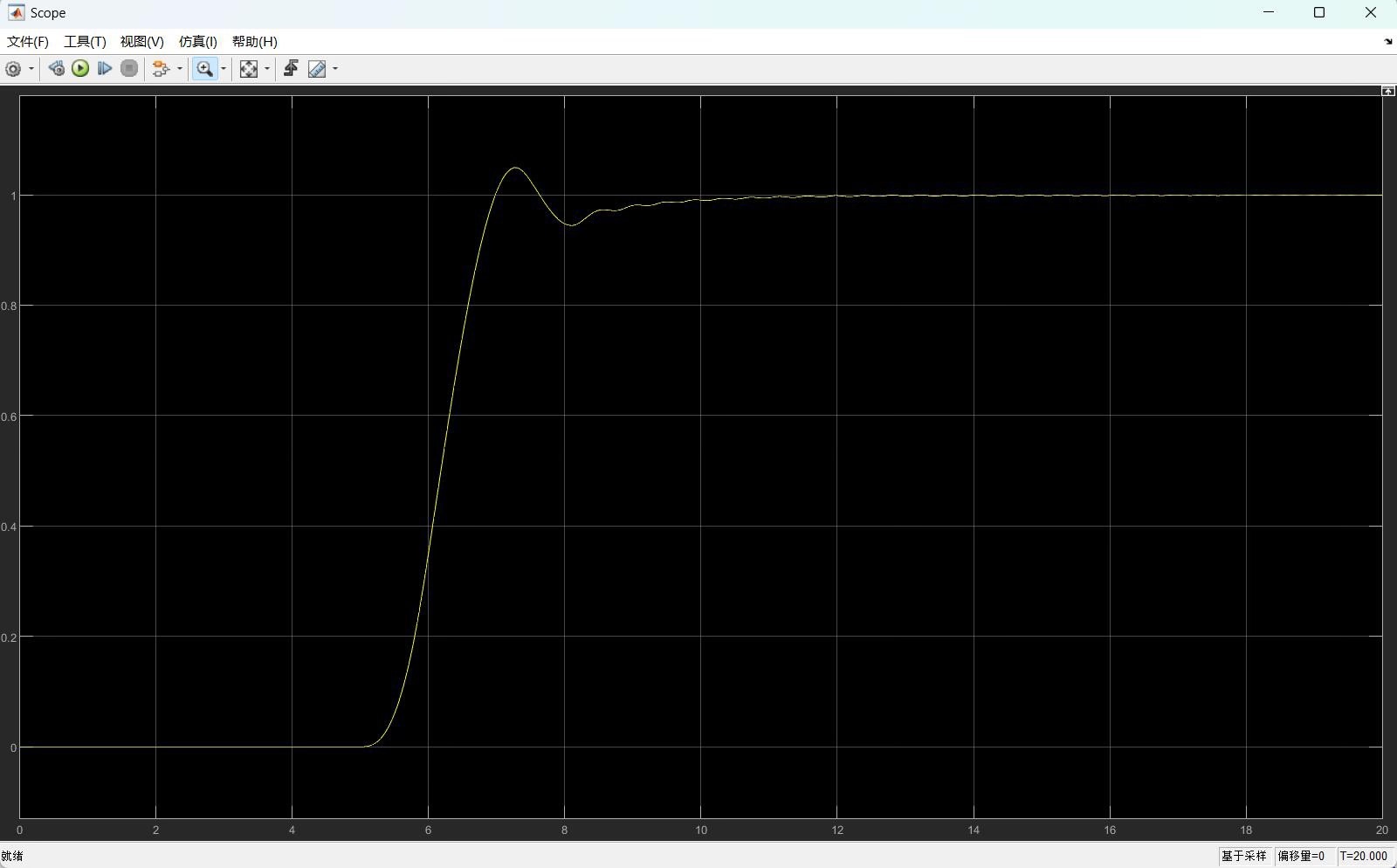The height and width of the screenshot is (868, 1397).
Task: Click the overshoot peak of the yellow curve
Action: coord(516,168)
